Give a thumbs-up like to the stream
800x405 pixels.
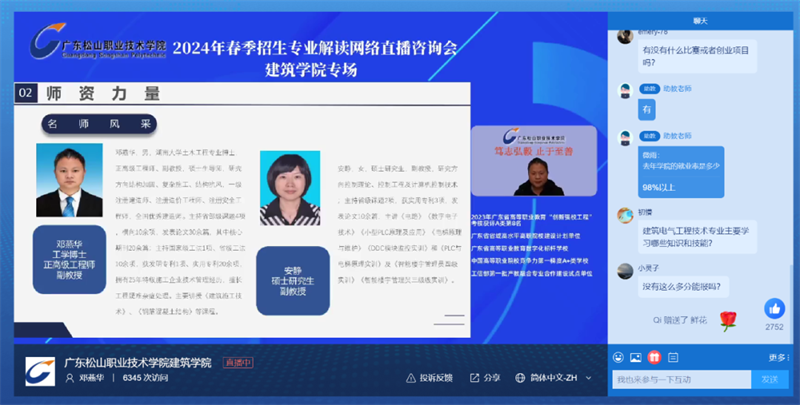click(774, 309)
